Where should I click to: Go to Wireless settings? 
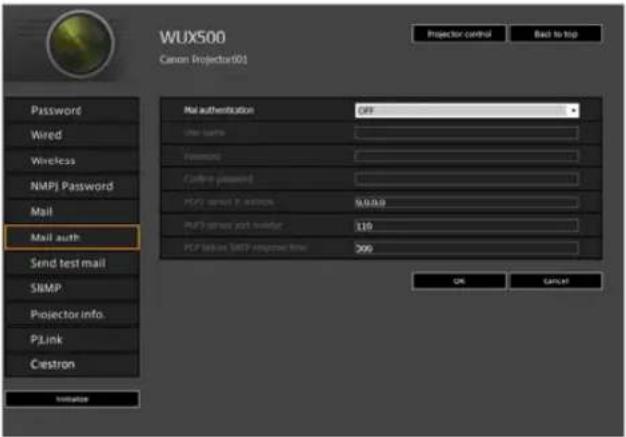coord(72,161)
